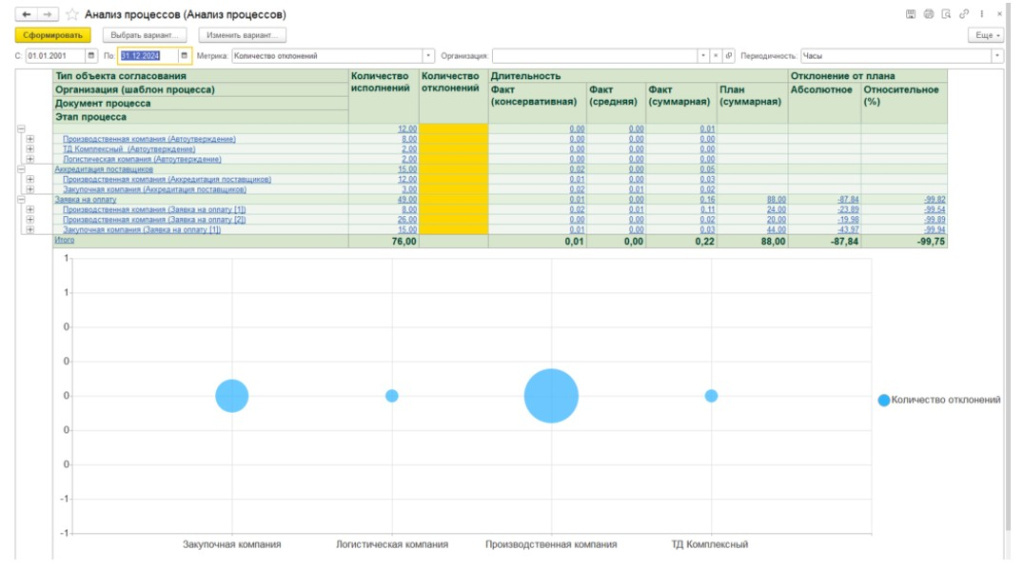
Task: Expand Логистическая компания (Автоутверждение) row
Action: pos(30,159)
